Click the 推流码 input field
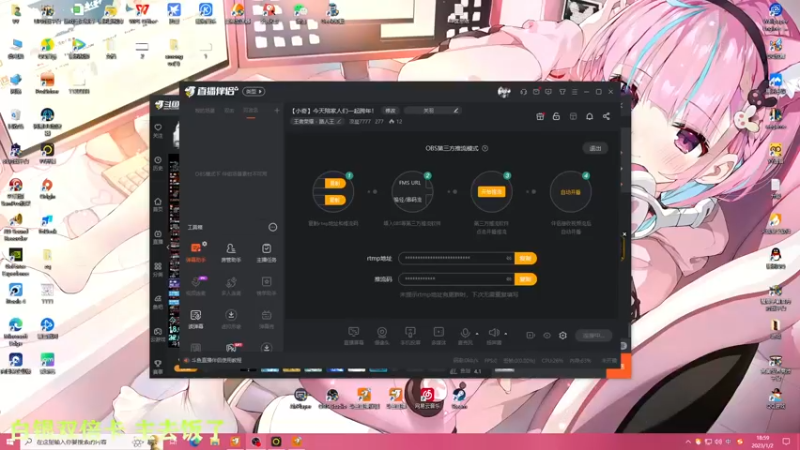Screen dimensions: 800x450 tap(456, 279)
